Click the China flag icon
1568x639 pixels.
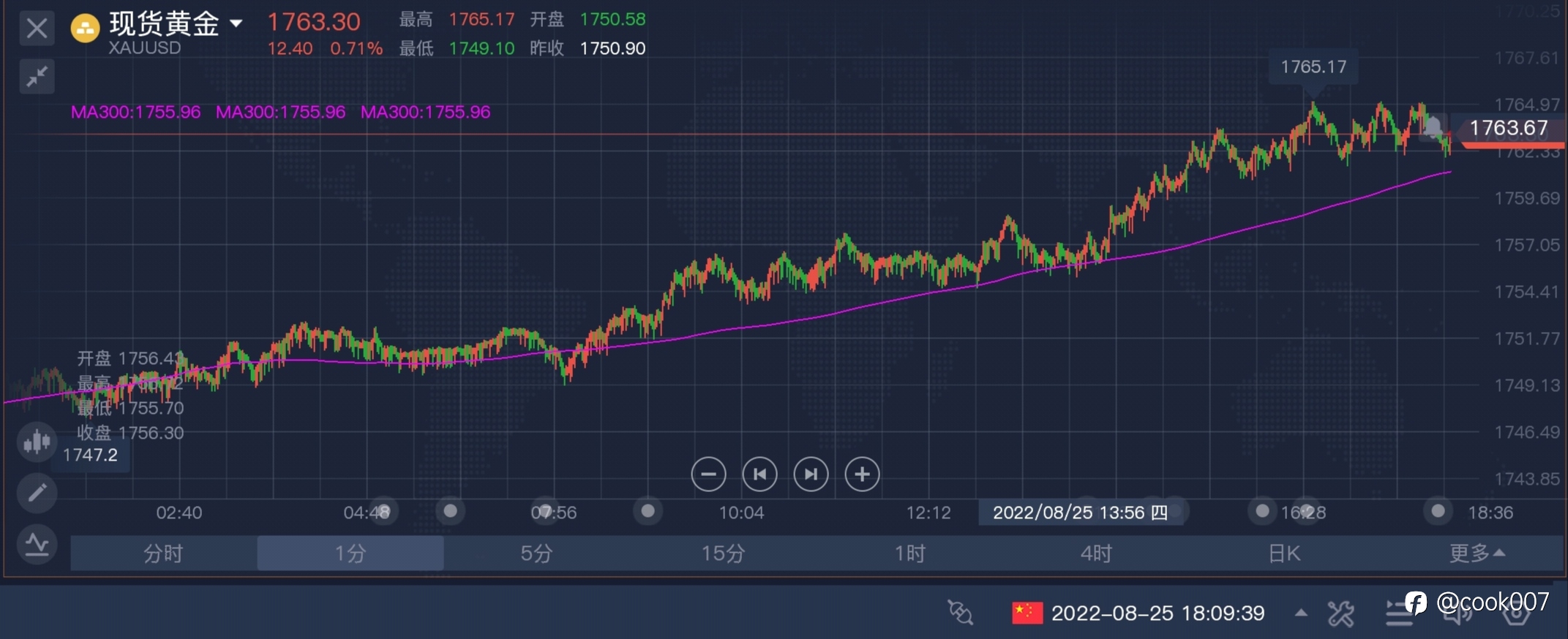coord(1027,613)
